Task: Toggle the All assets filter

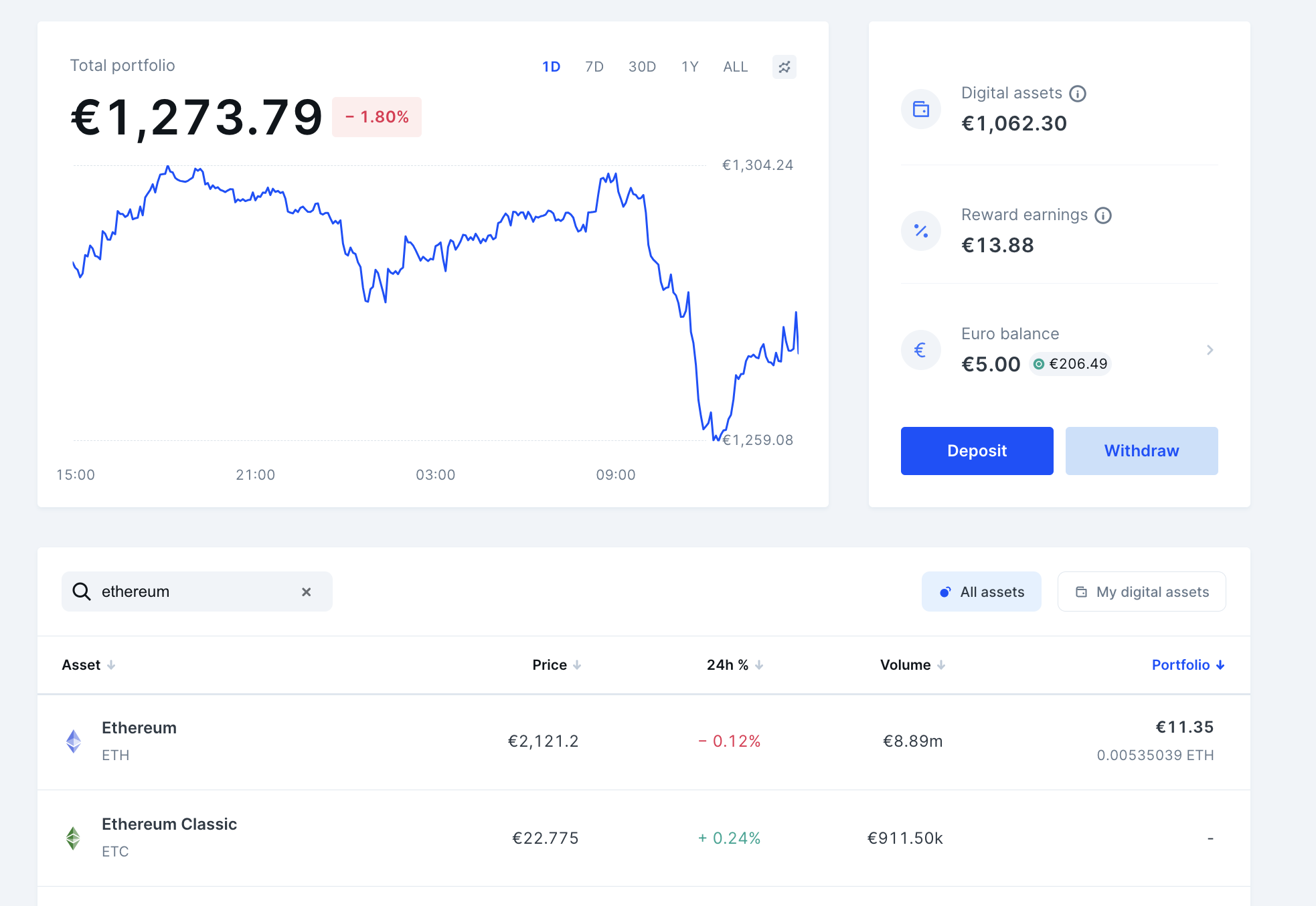Action: coord(981,592)
